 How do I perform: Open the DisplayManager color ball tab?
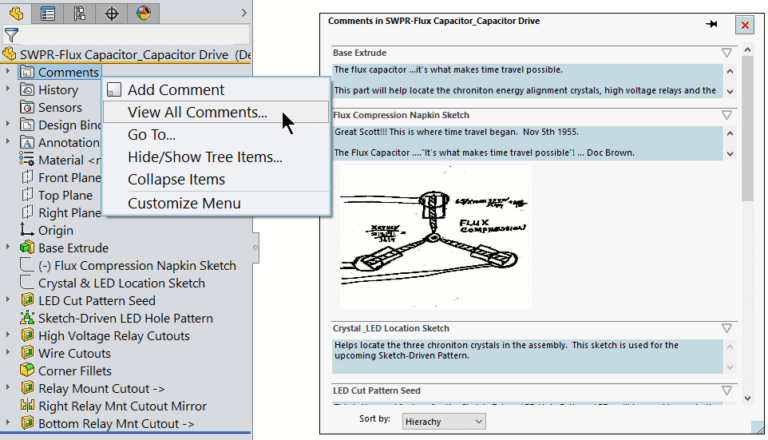144,13
